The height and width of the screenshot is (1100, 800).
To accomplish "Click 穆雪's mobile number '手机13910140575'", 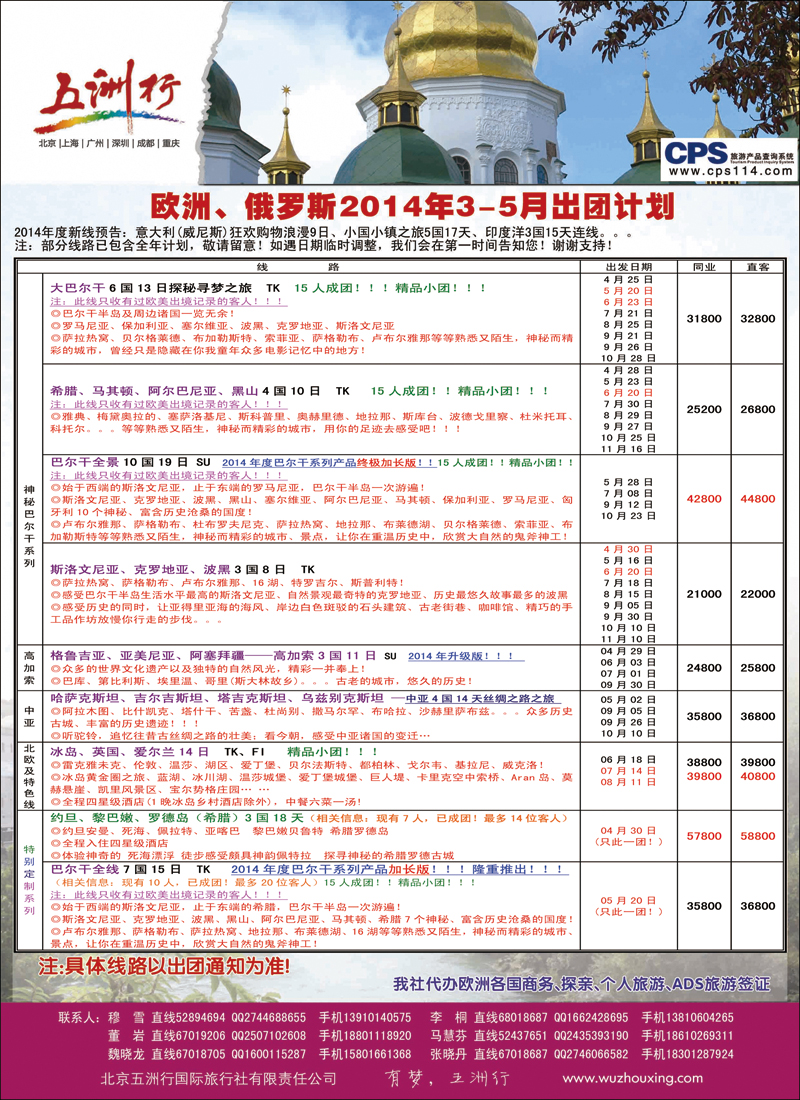I will 366,1017.
